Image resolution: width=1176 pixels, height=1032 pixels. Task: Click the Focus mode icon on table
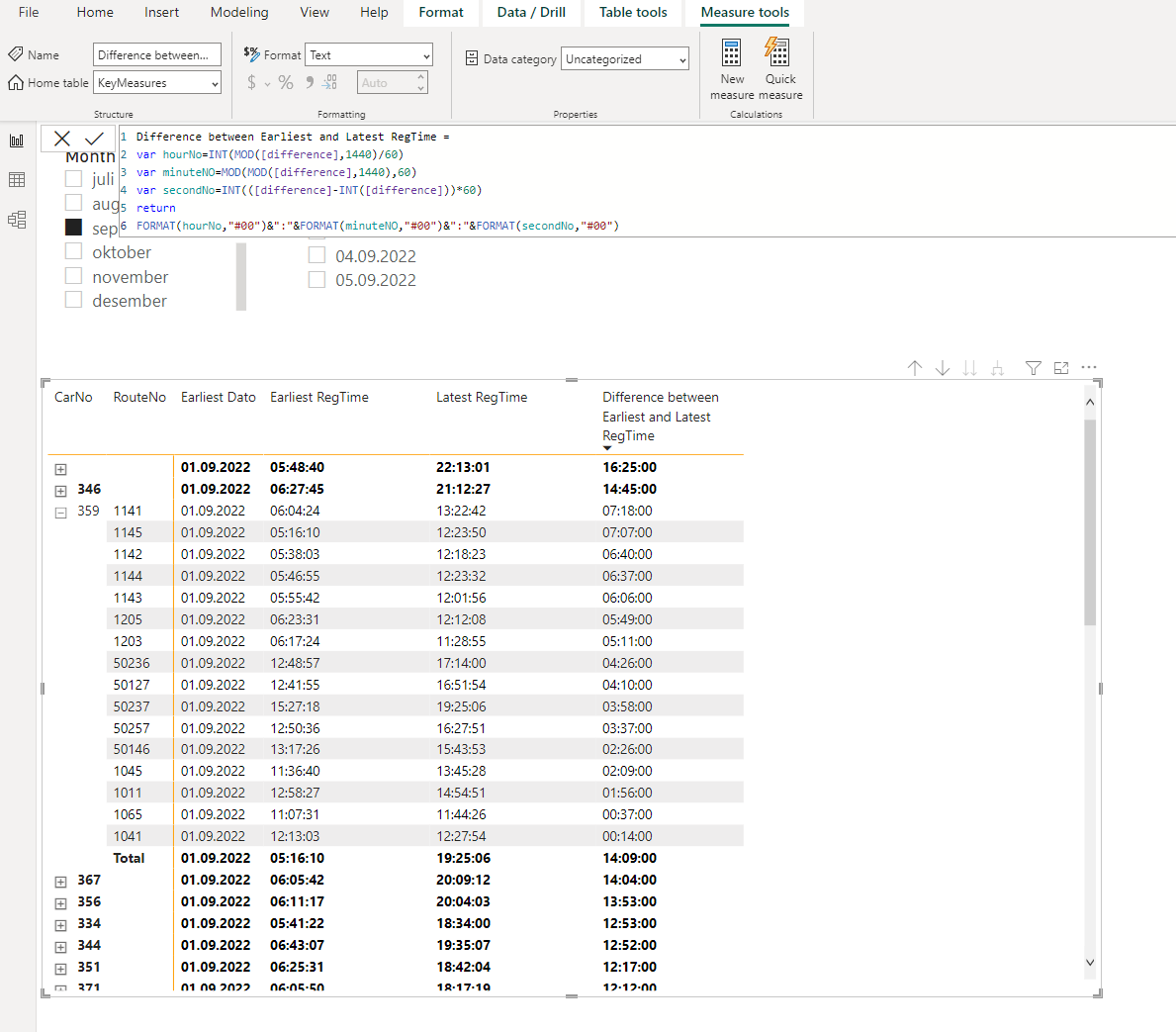tap(1061, 368)
